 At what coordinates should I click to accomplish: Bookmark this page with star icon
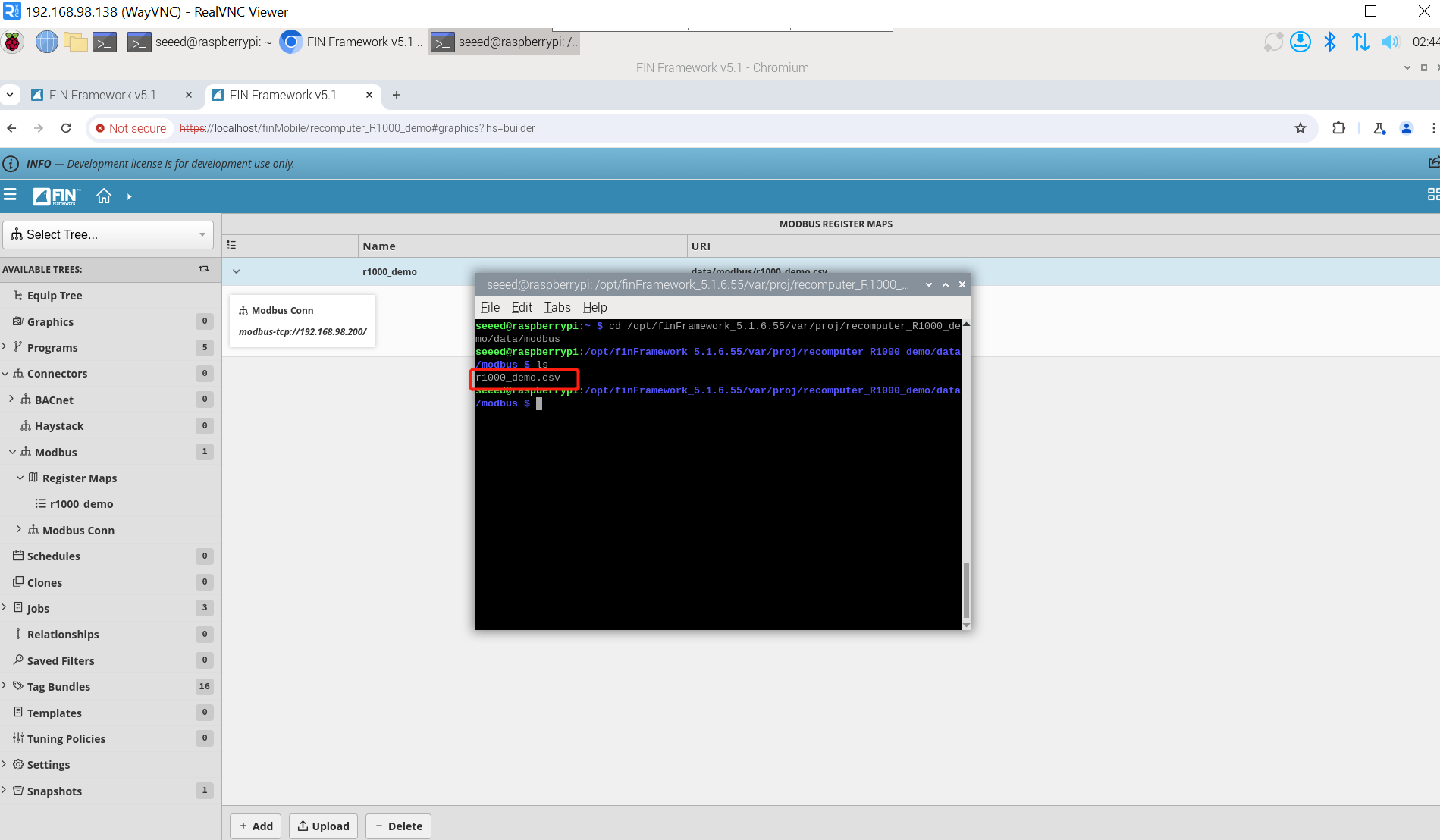pyautogui.click(x=1300, y=128)
